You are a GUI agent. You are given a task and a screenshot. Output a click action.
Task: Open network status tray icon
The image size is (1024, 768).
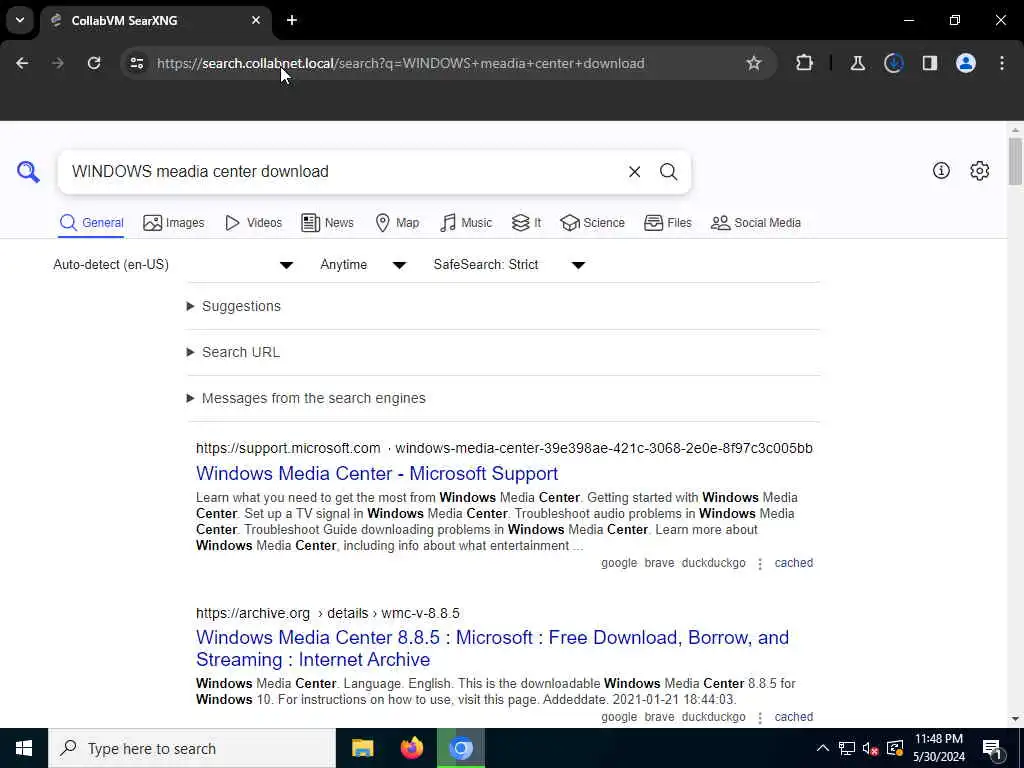point(846,748)
